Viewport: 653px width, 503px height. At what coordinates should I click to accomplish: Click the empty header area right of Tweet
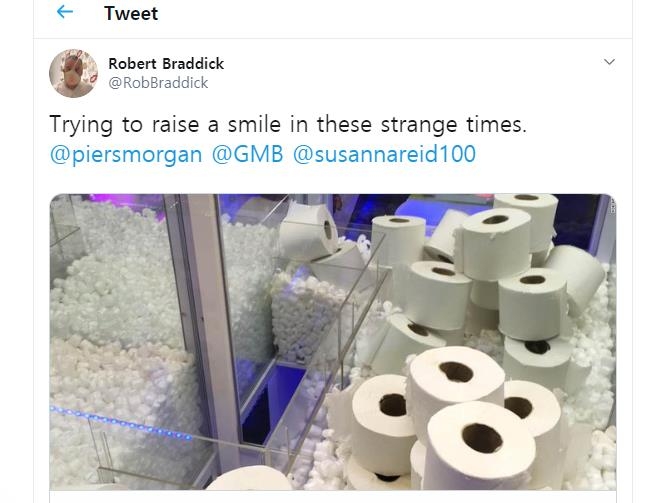(x=400, y=13)
